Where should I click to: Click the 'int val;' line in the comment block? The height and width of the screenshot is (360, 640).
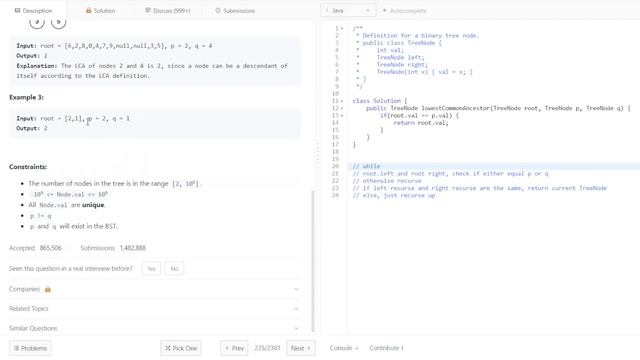point(390,50)
